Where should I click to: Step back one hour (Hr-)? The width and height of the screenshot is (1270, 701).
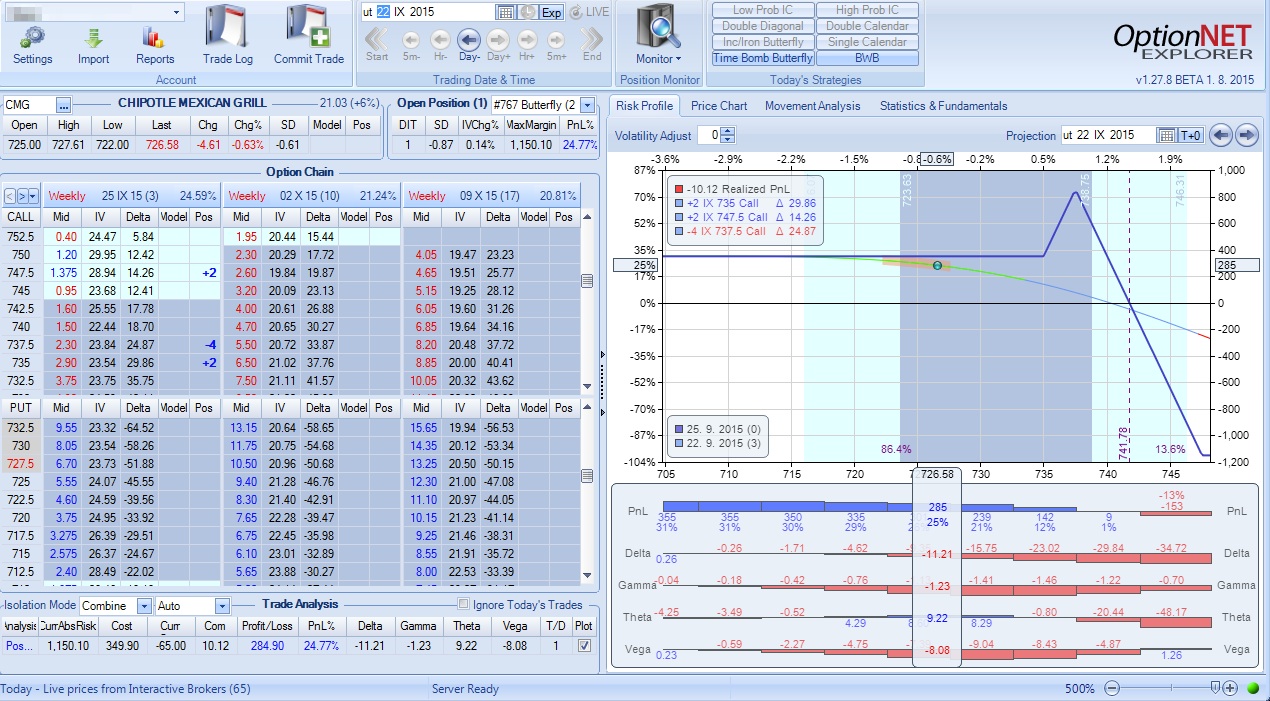(440, 40)
